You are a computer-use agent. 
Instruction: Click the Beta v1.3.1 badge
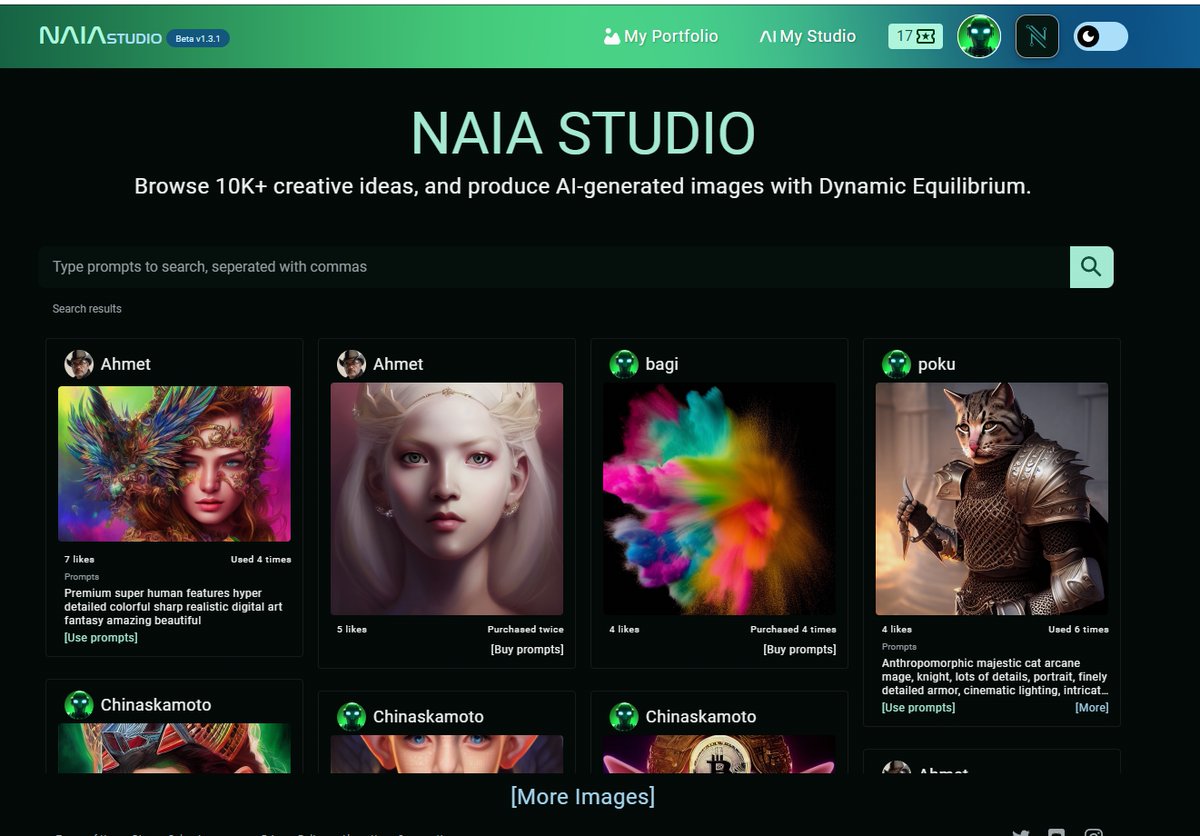[x=198, y=38]
